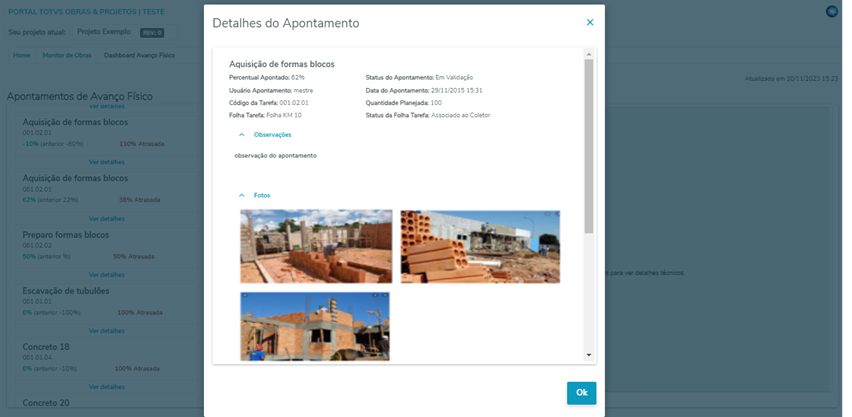This screenshot has height=417, width=852.
Task: Collapse the Observações section chevron
Action: (x=242, y=135)
